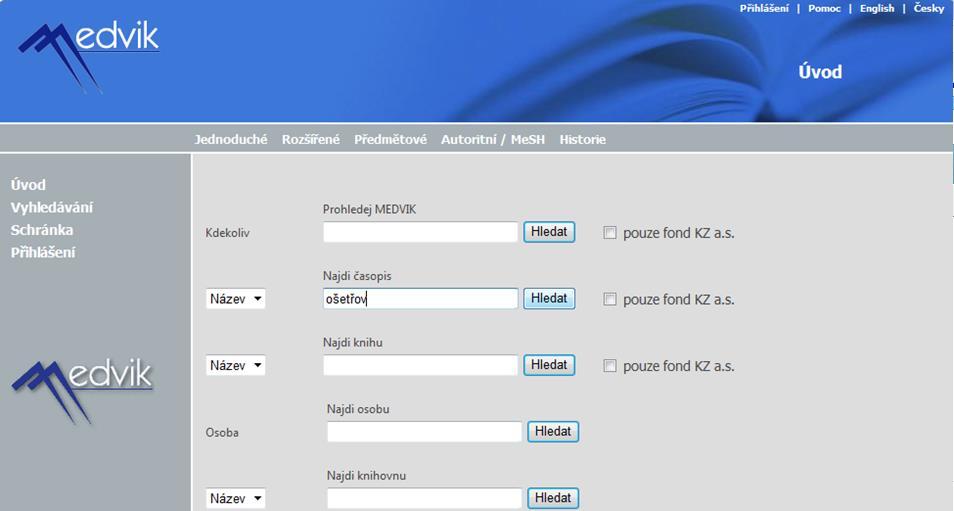Focus the Najdi časopis field containing ošetřov
Image resolution: width=954 pixels, height=511 pixels.
(x=420, y=298)
